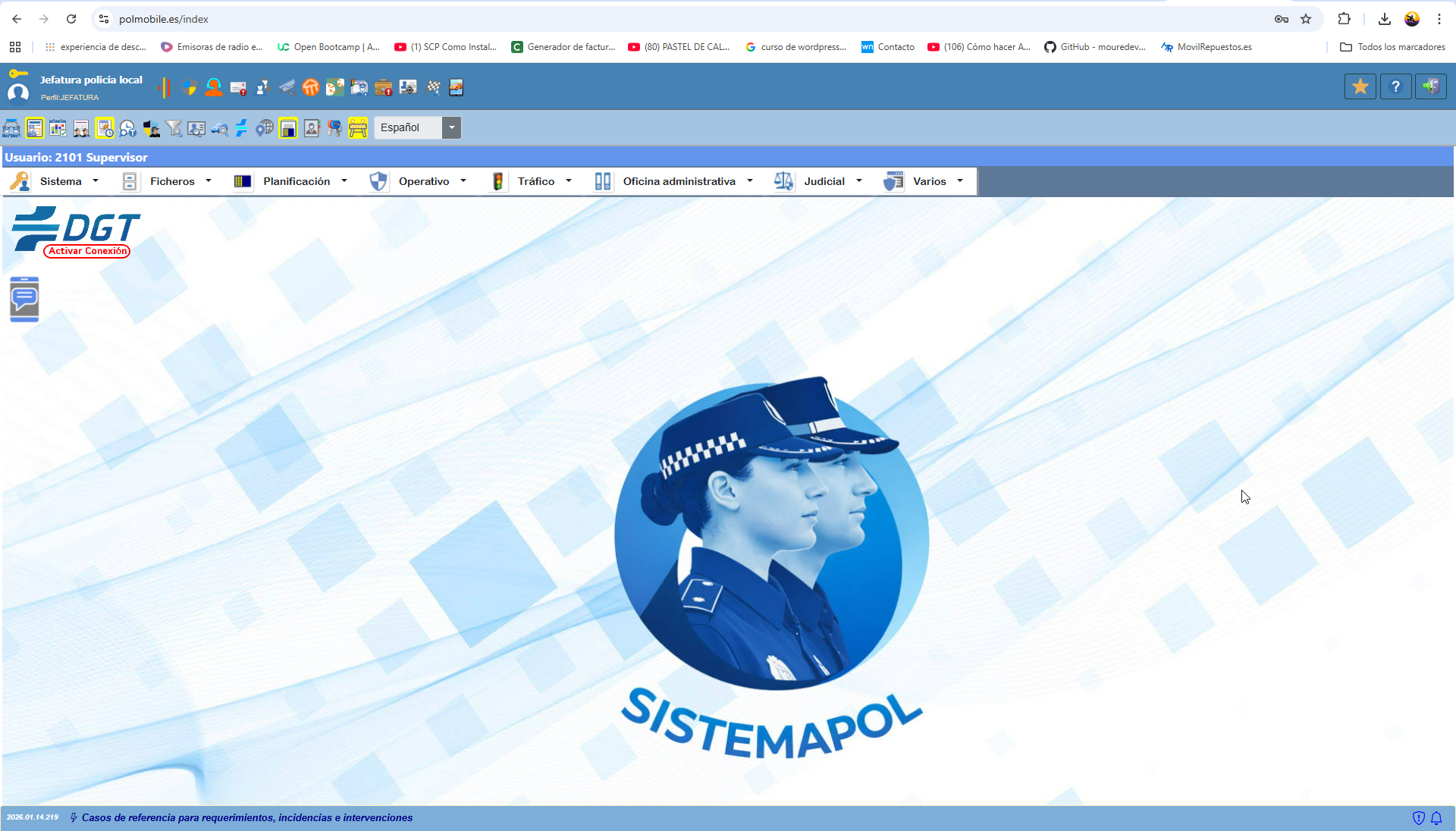Open the police patrol car icon
Image resolution: width=1456 pixels, height=831 pixels.
11,128
